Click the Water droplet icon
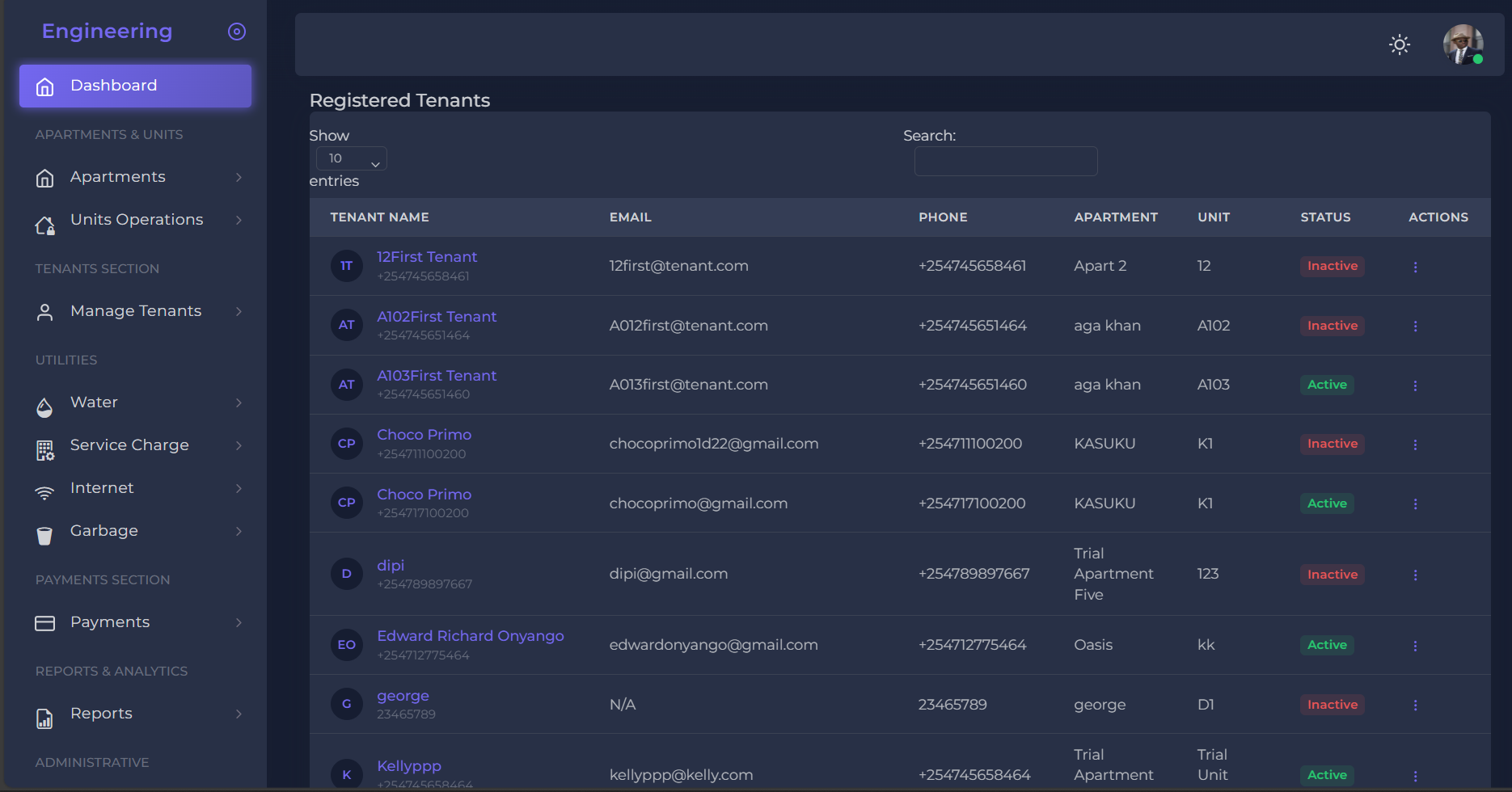The width and height of the screenshot is (1512, 792). point(45,407)
